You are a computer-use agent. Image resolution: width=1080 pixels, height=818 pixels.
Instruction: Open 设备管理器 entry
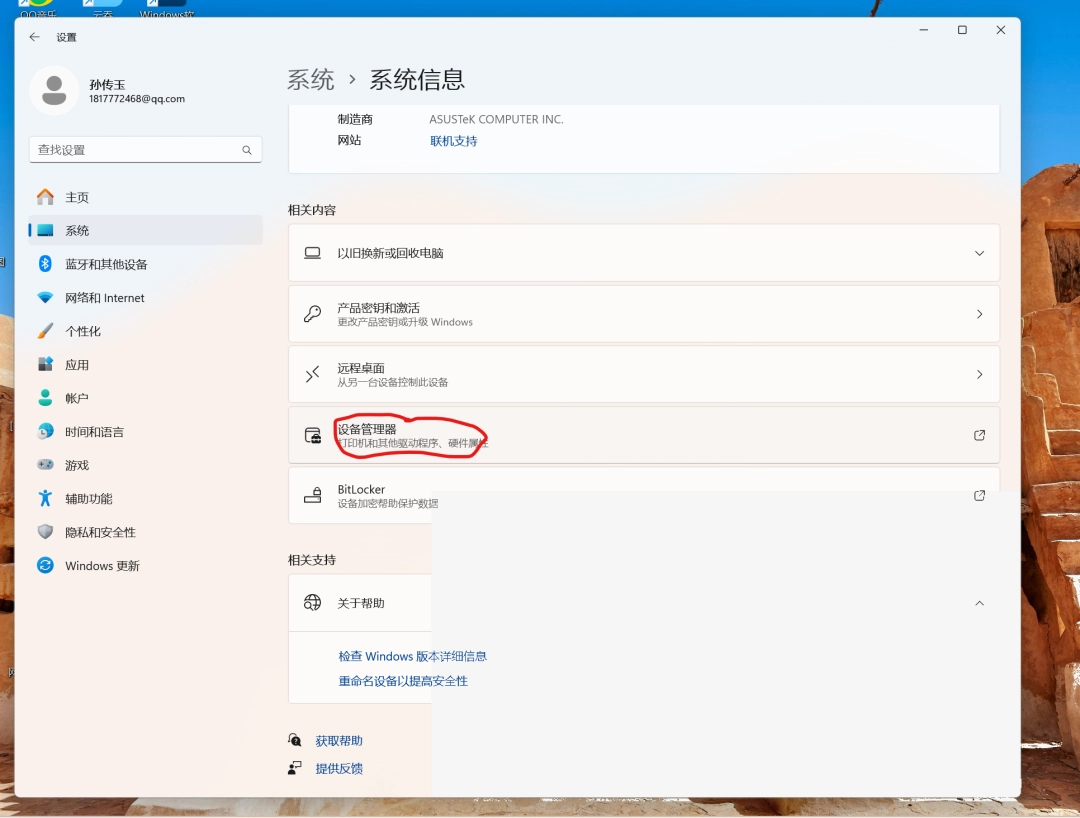(x=644, y=435)
